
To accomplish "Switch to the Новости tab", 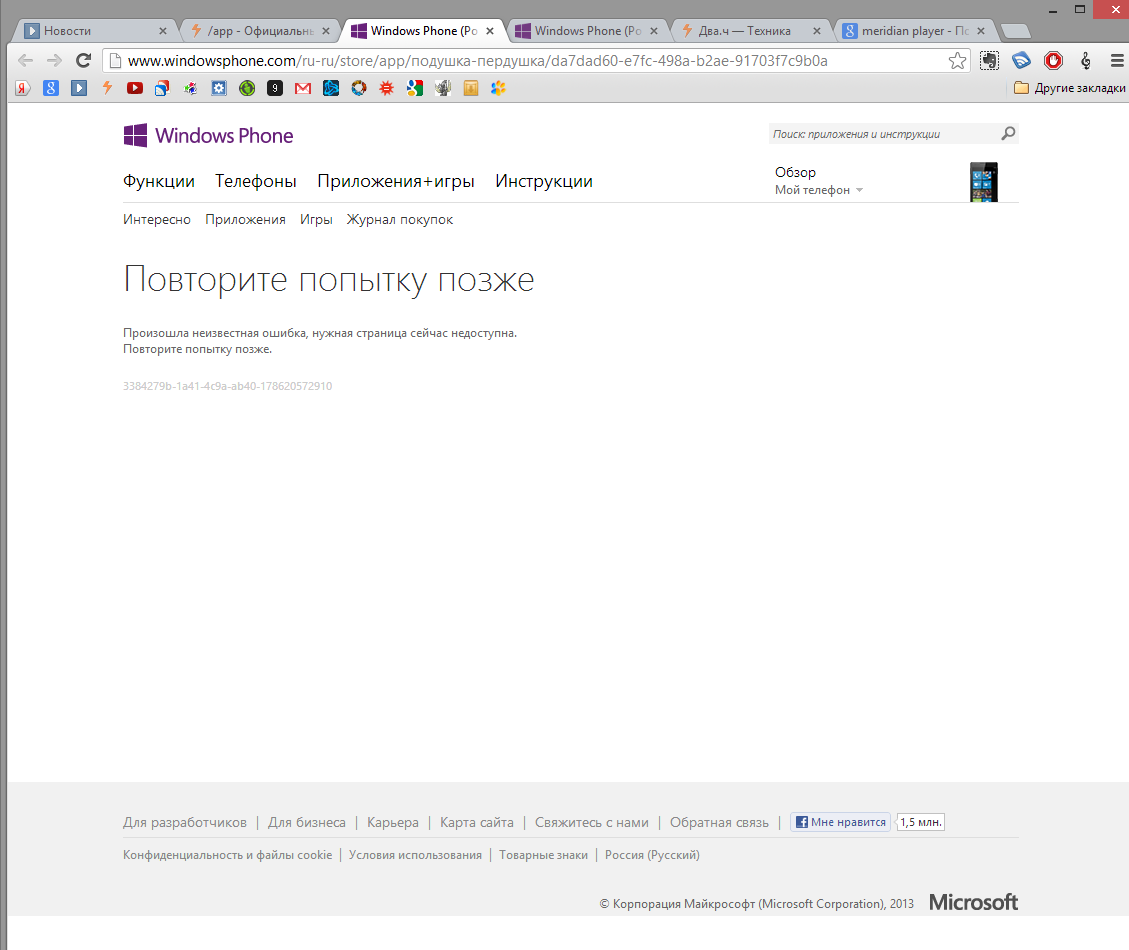I will [94, 31].
